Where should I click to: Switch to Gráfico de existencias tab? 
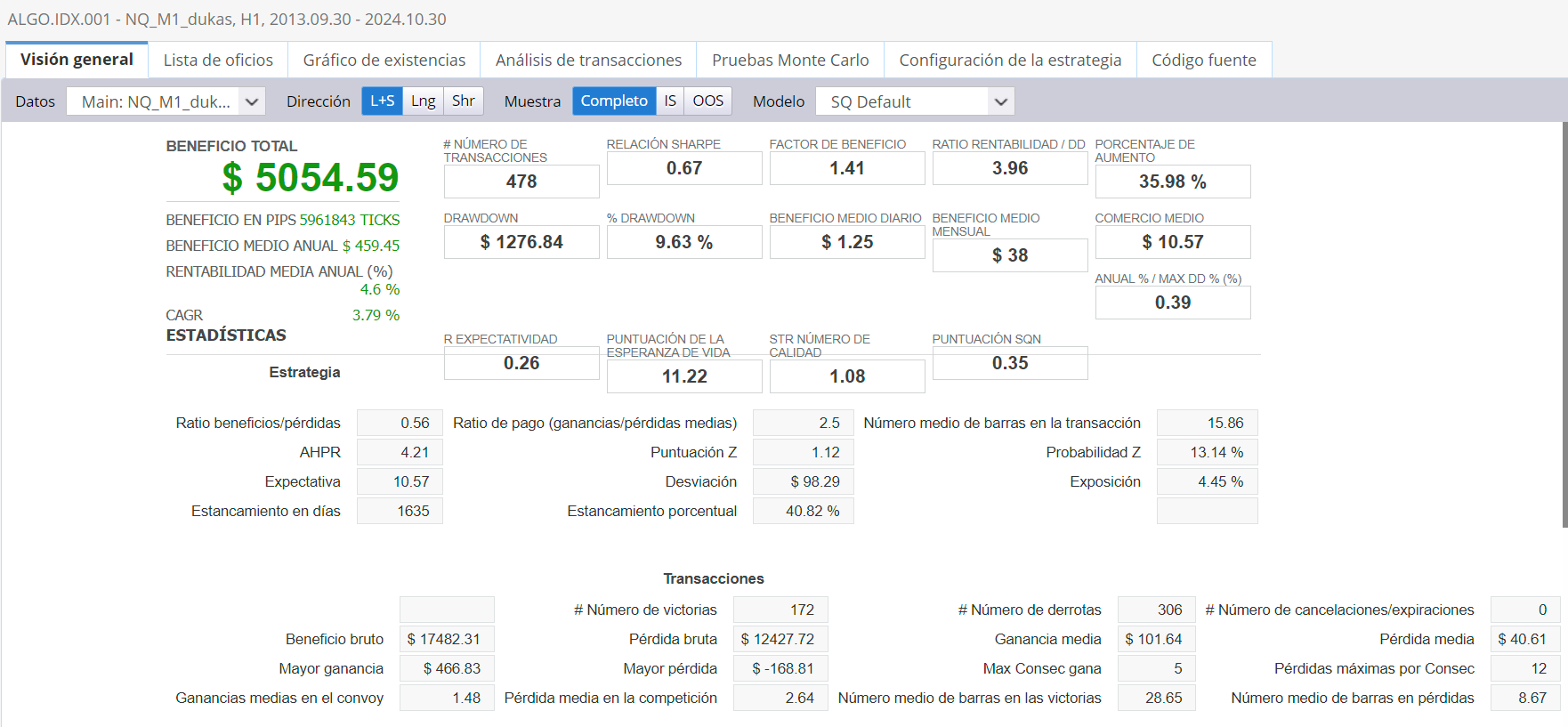tap(384, 60)
